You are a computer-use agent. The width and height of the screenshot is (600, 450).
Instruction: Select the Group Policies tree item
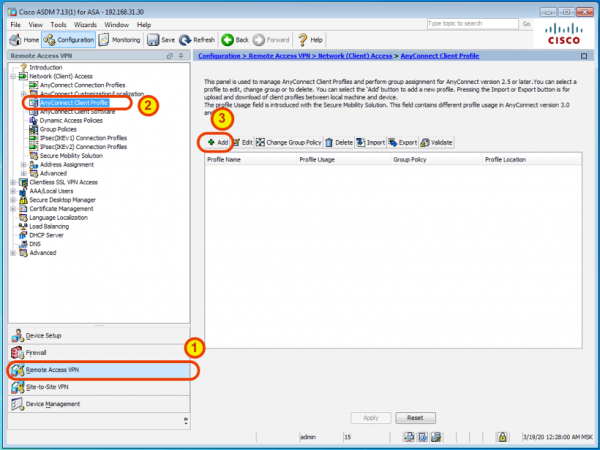pos(61,129)
